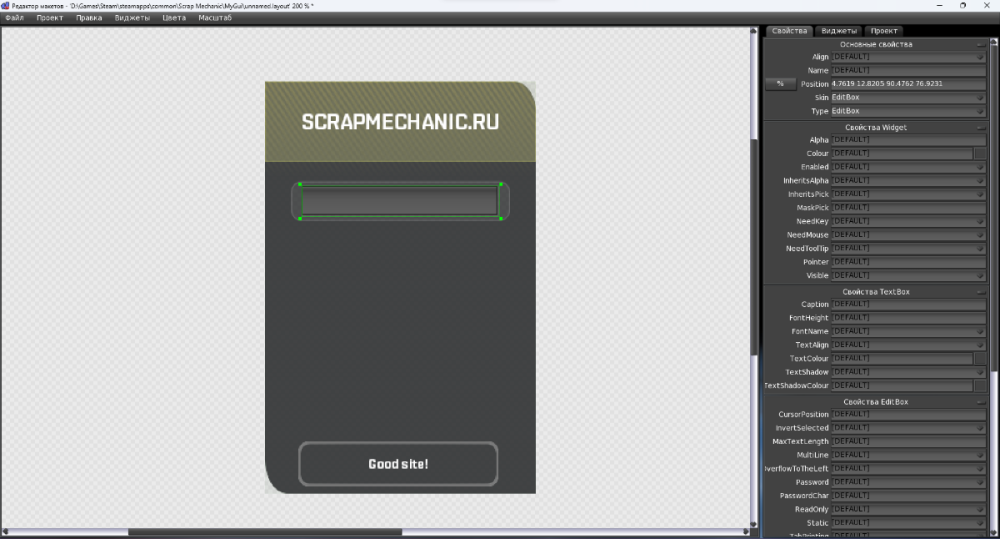Click the app icon in title bar

6,6
